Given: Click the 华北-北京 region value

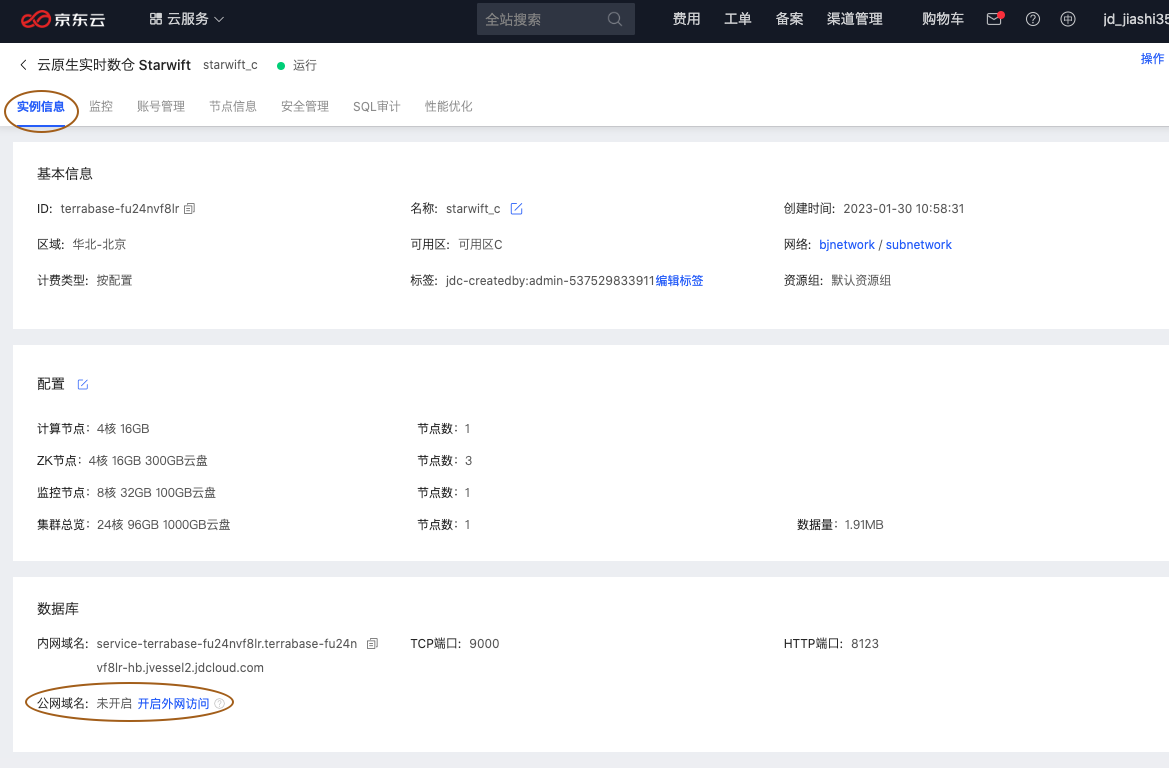Looking at the screenshot, I should [99, 245].
